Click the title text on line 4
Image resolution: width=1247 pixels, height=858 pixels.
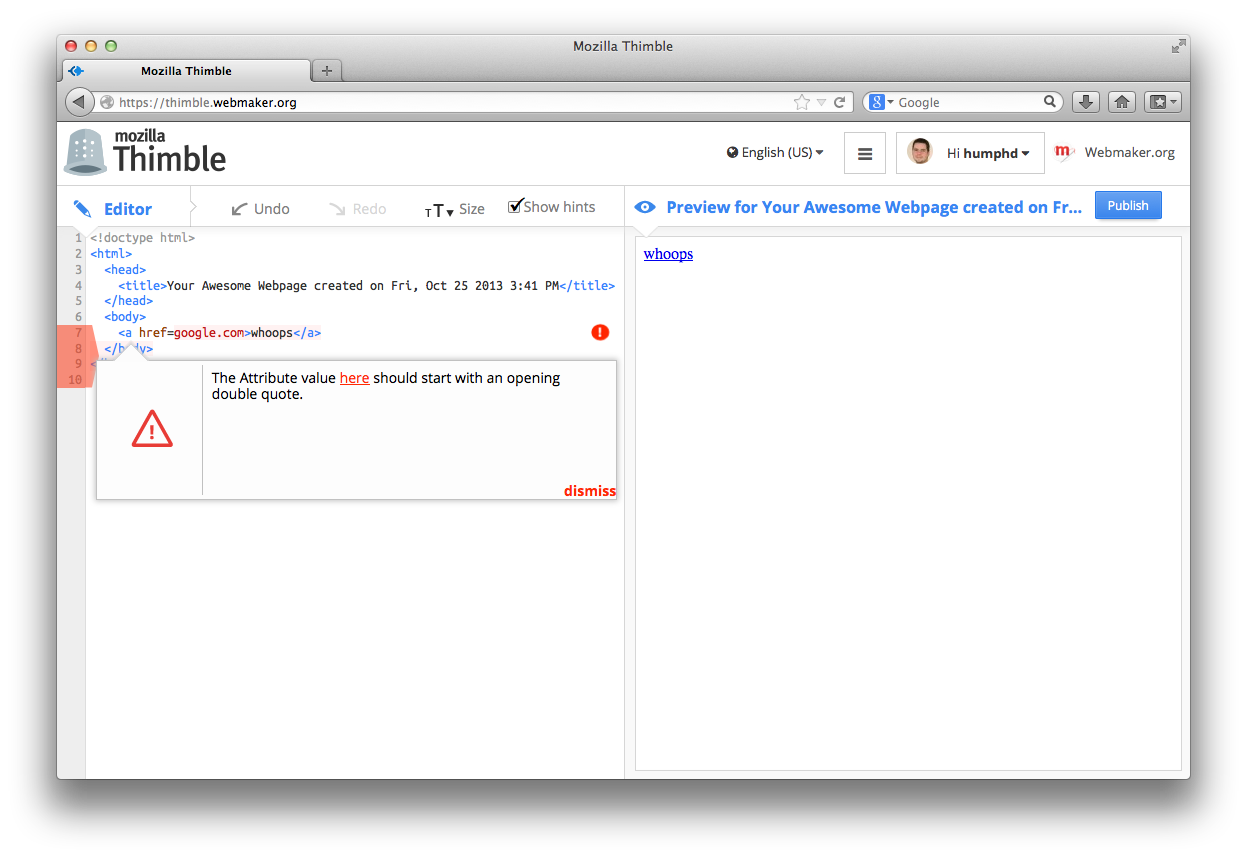tap(363, 286)
